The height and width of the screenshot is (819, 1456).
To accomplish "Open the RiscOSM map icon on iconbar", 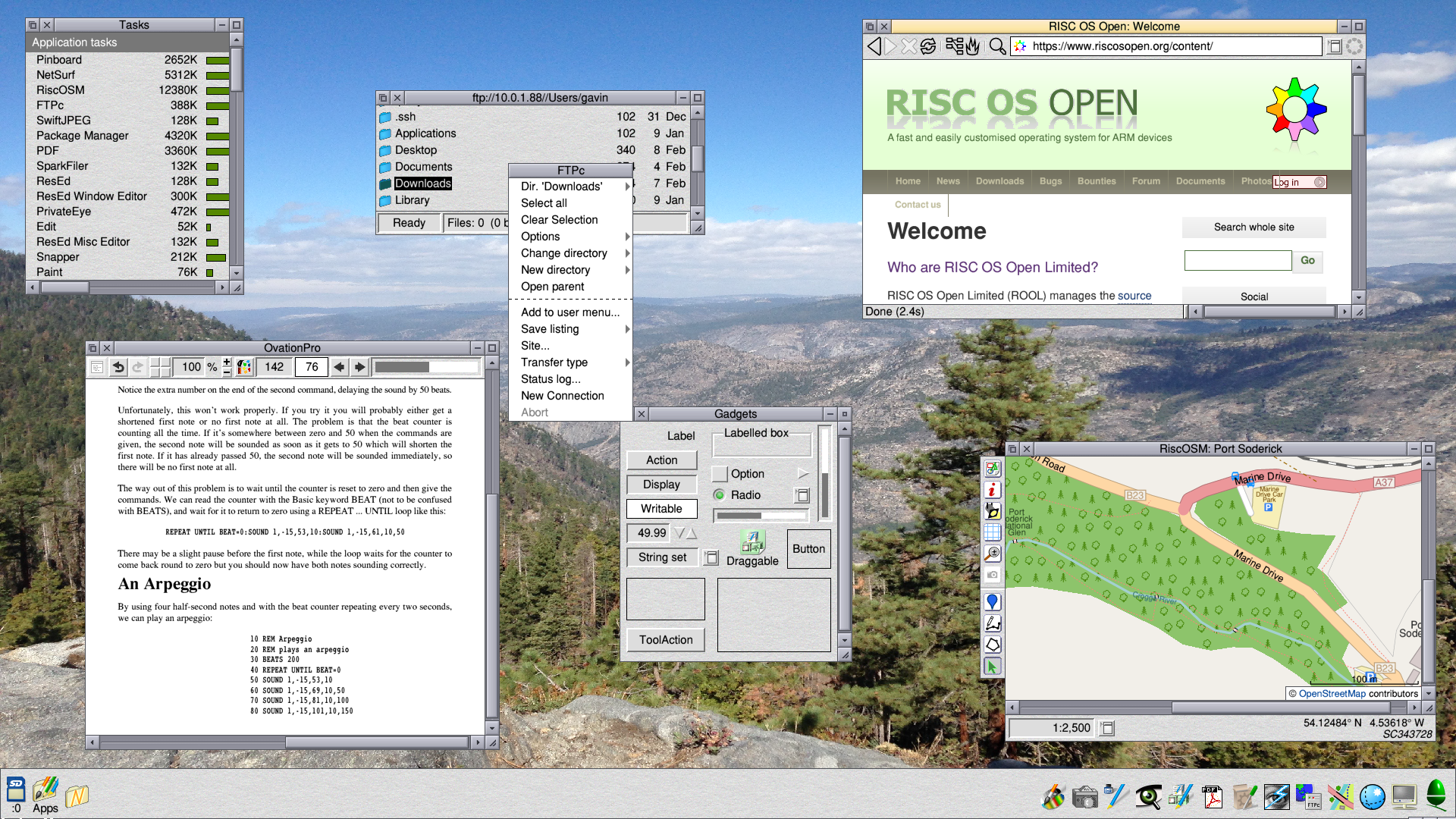I will tap(1340, 796).
